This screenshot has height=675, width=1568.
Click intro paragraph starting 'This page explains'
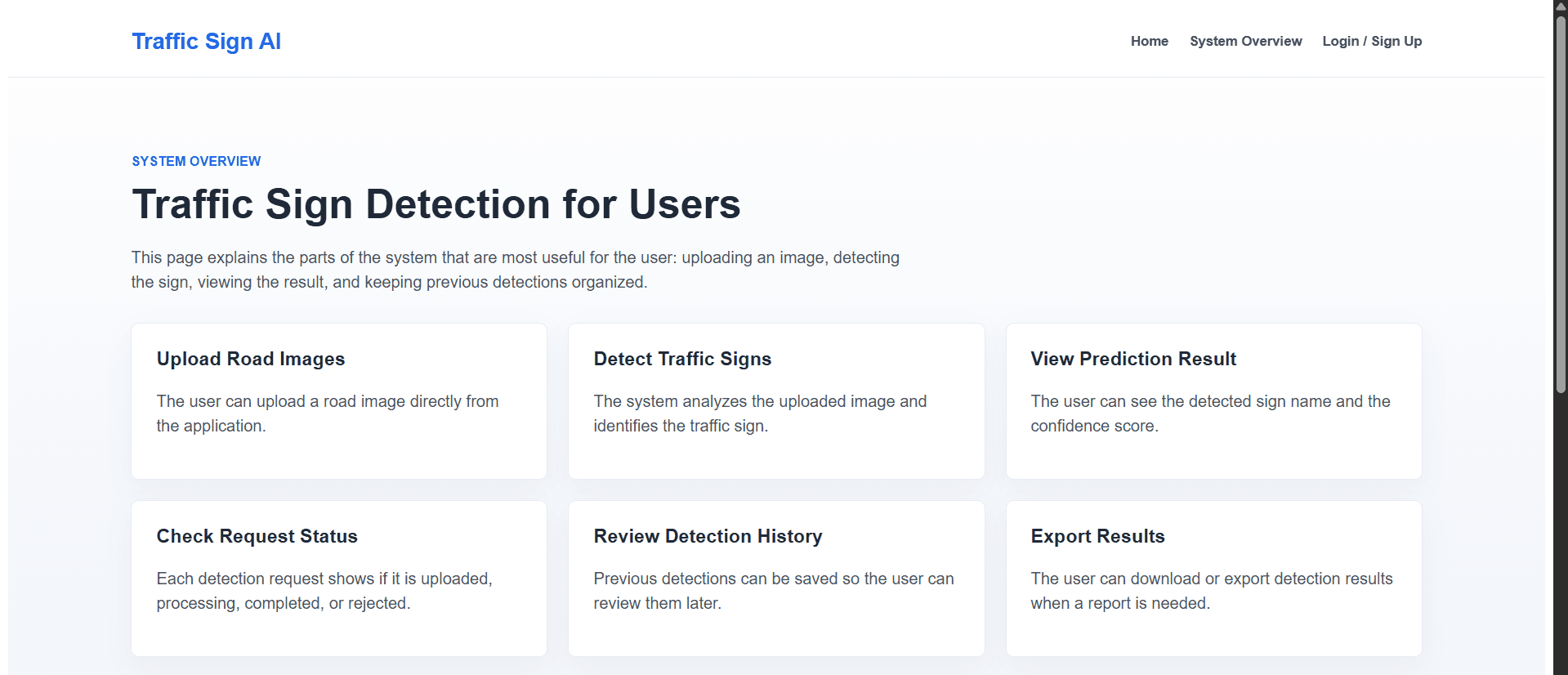(x=516, y=270)
